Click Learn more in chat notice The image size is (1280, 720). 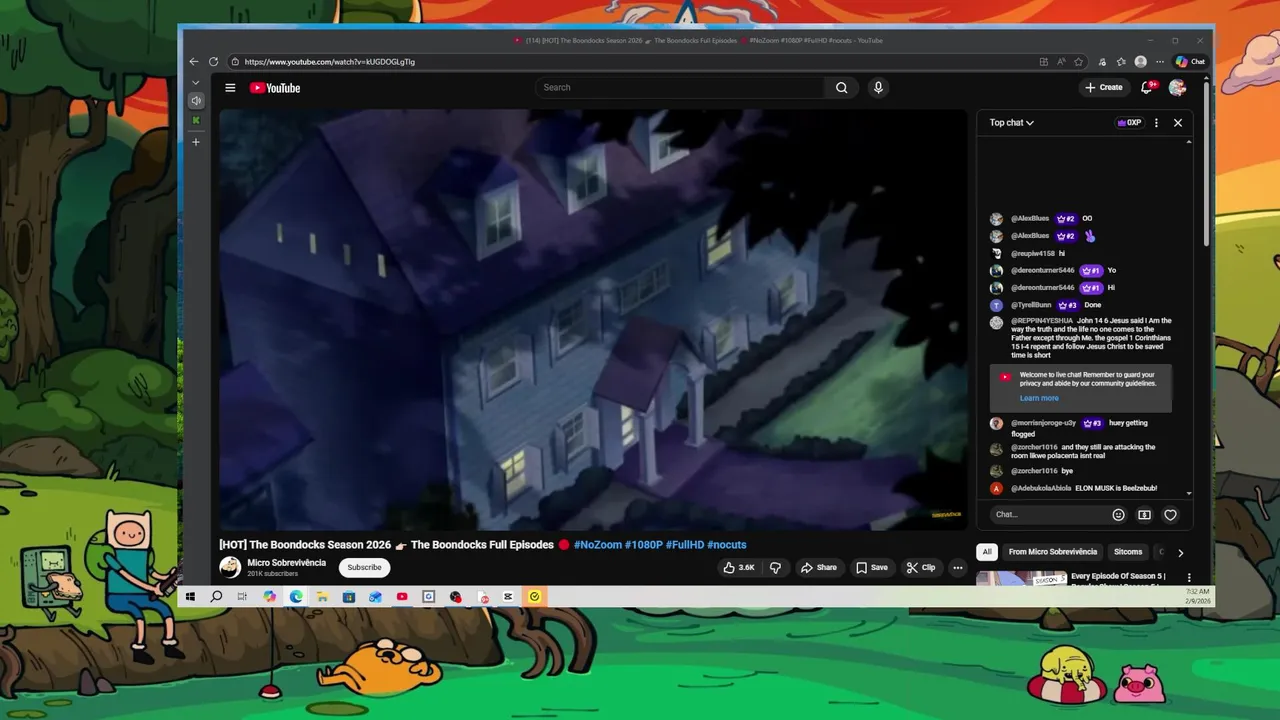1039,398
